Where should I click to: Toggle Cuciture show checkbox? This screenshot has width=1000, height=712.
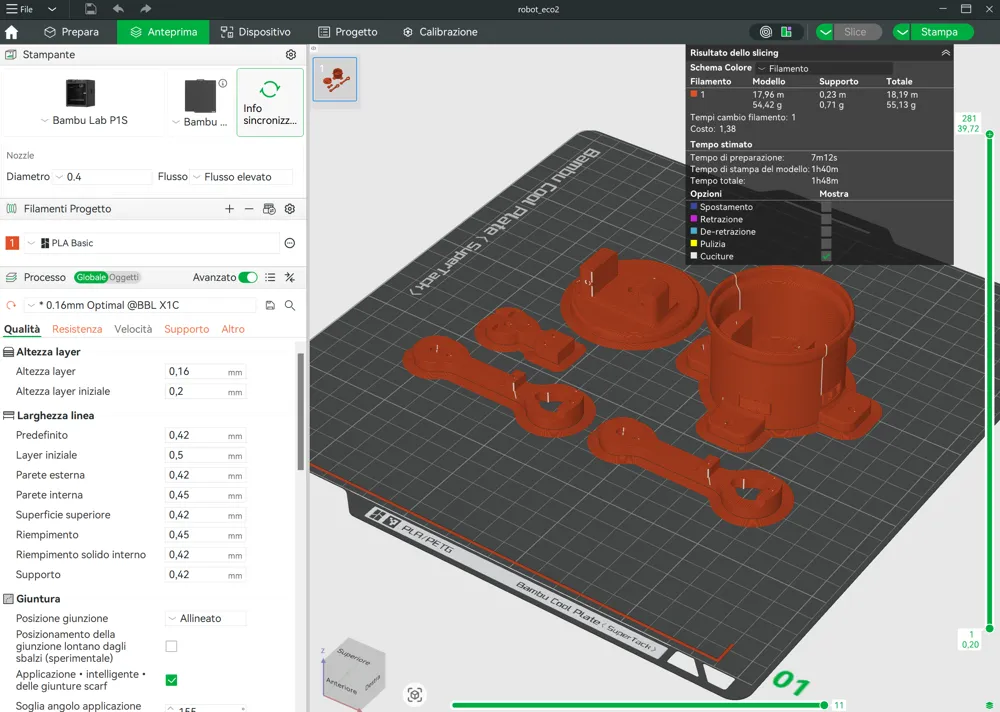(x=826, y=256)
